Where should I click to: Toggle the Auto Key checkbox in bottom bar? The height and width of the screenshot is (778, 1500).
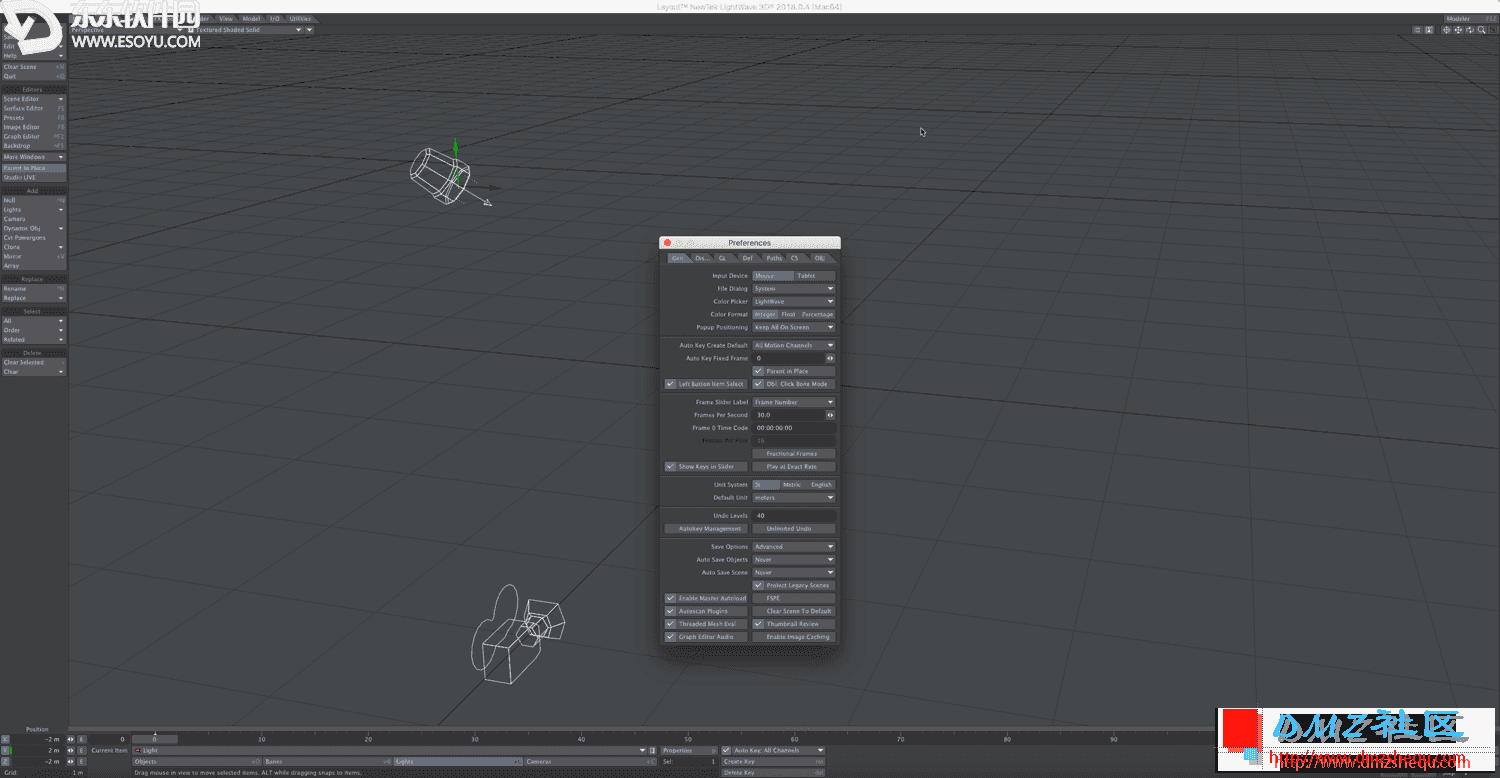coord(727,750)
